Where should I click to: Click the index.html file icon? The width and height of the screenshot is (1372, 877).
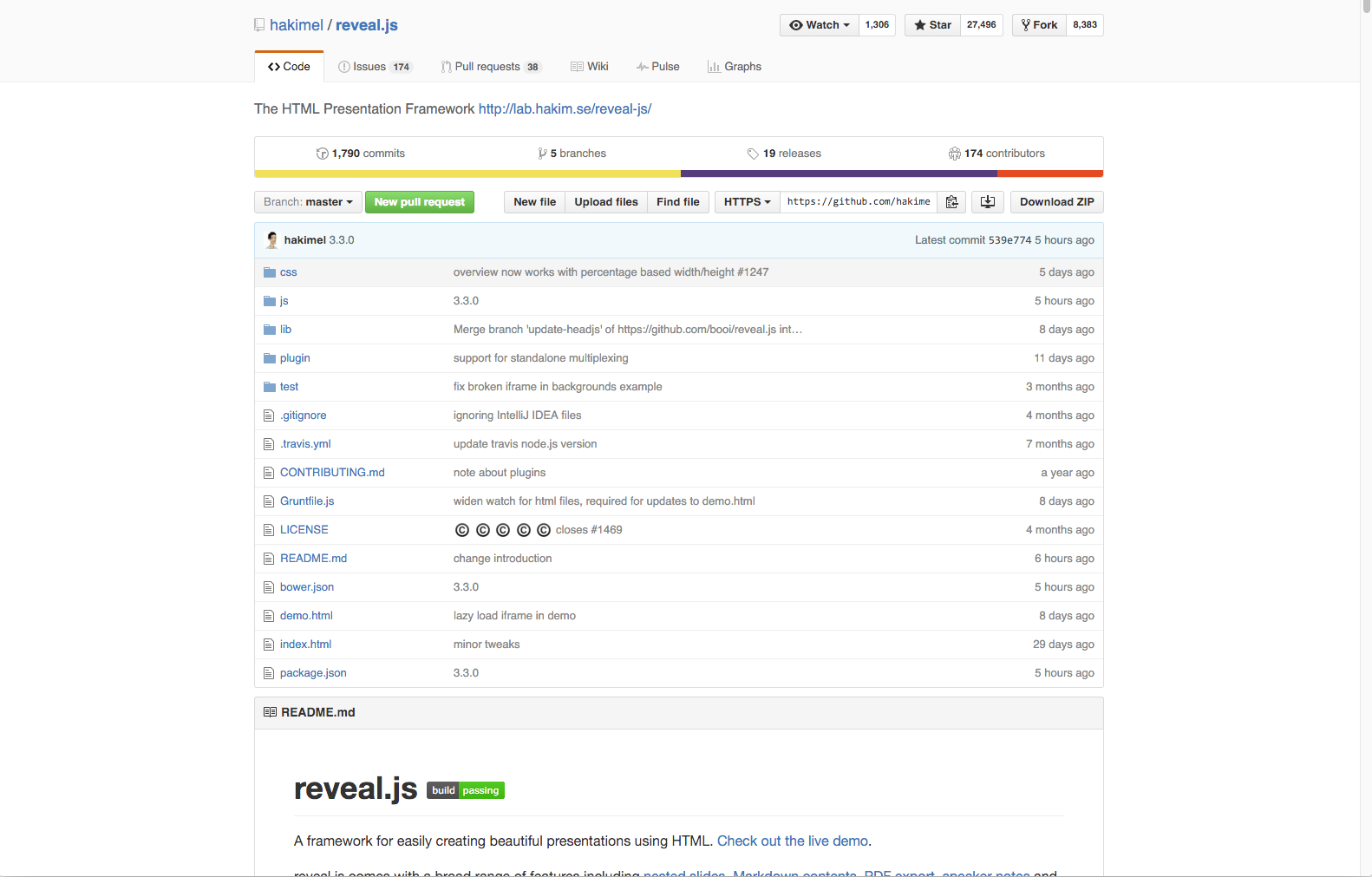click(x=269, y=645)
